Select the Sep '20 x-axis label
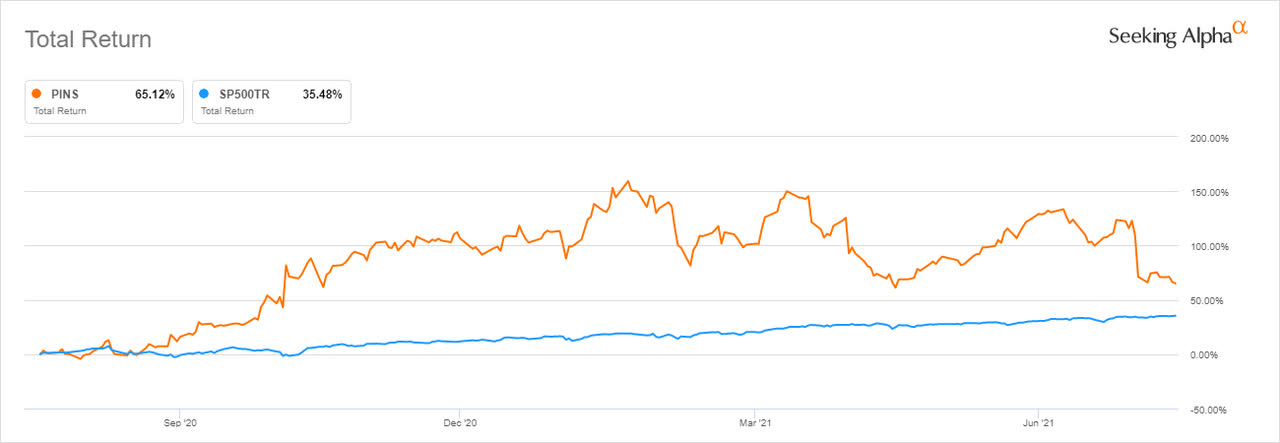Viewport: 1280px width, 443px height. point(180,424)
